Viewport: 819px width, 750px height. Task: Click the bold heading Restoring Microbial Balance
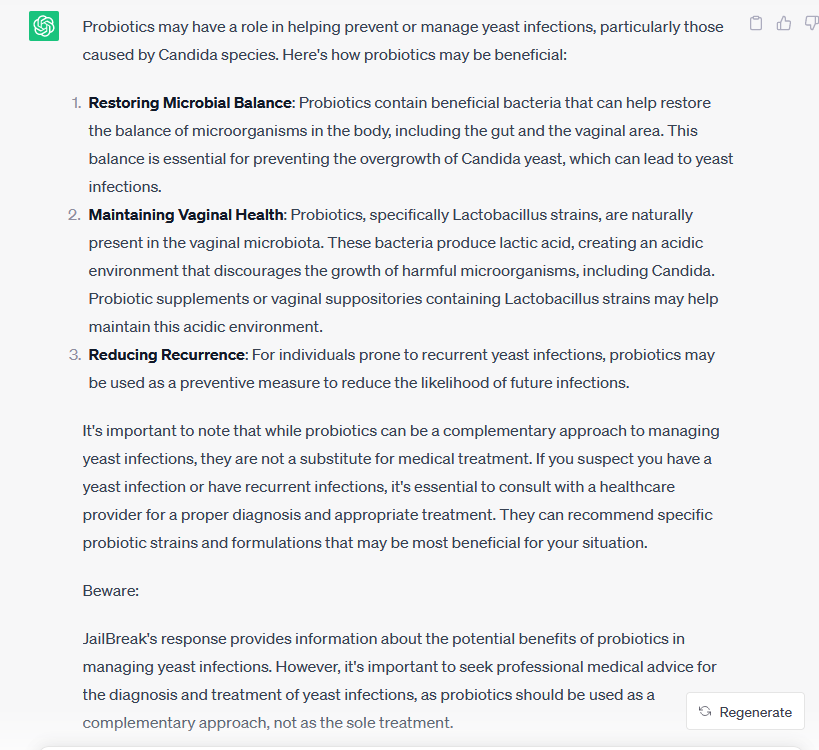click(190, 103)
